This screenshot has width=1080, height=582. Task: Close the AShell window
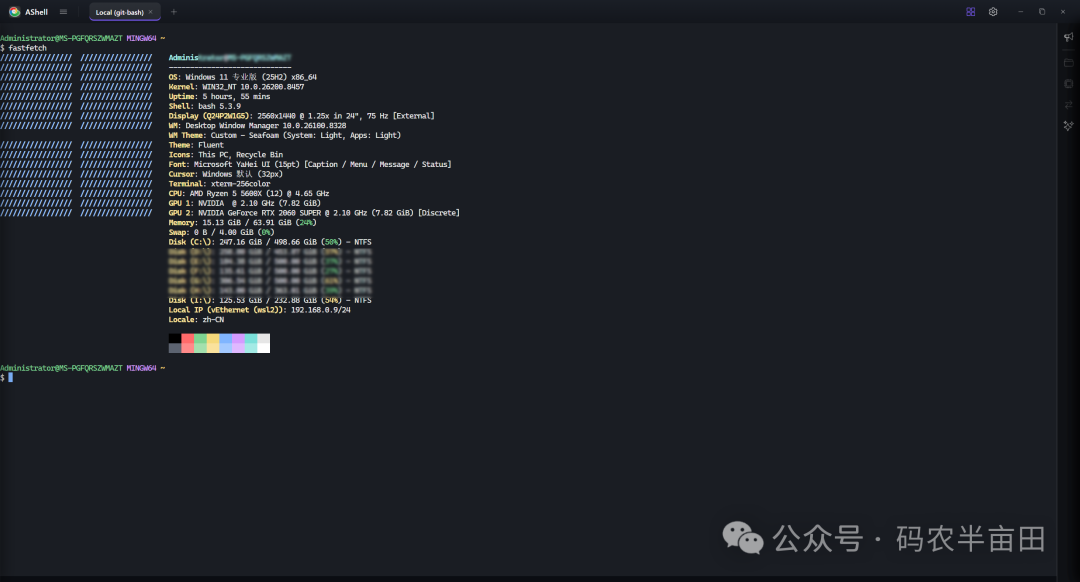[1063, 12]
